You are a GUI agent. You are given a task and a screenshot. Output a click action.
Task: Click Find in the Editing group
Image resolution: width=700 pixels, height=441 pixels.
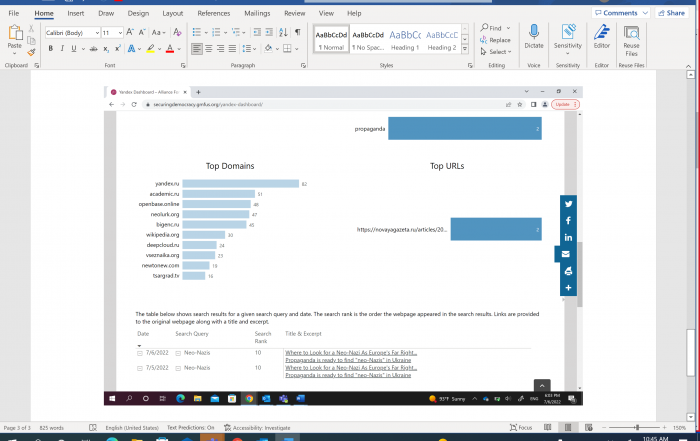495,28
